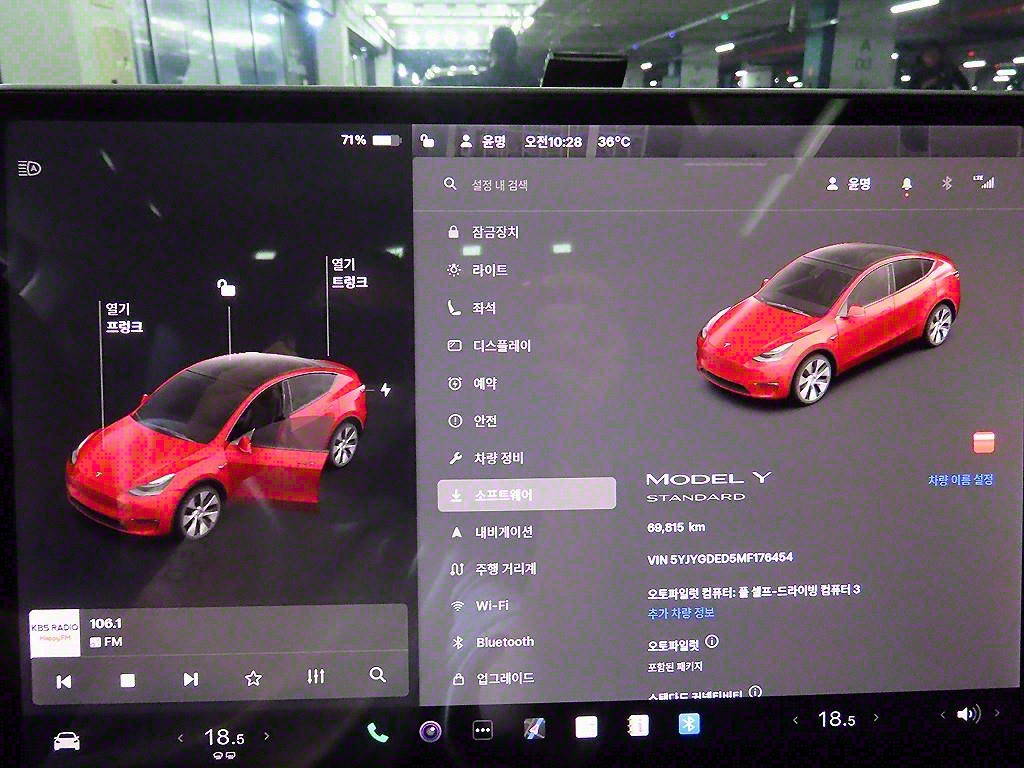The image size is (1024, 768).
Task: Tap the notification bell icon
Action: tap(907, 184)
